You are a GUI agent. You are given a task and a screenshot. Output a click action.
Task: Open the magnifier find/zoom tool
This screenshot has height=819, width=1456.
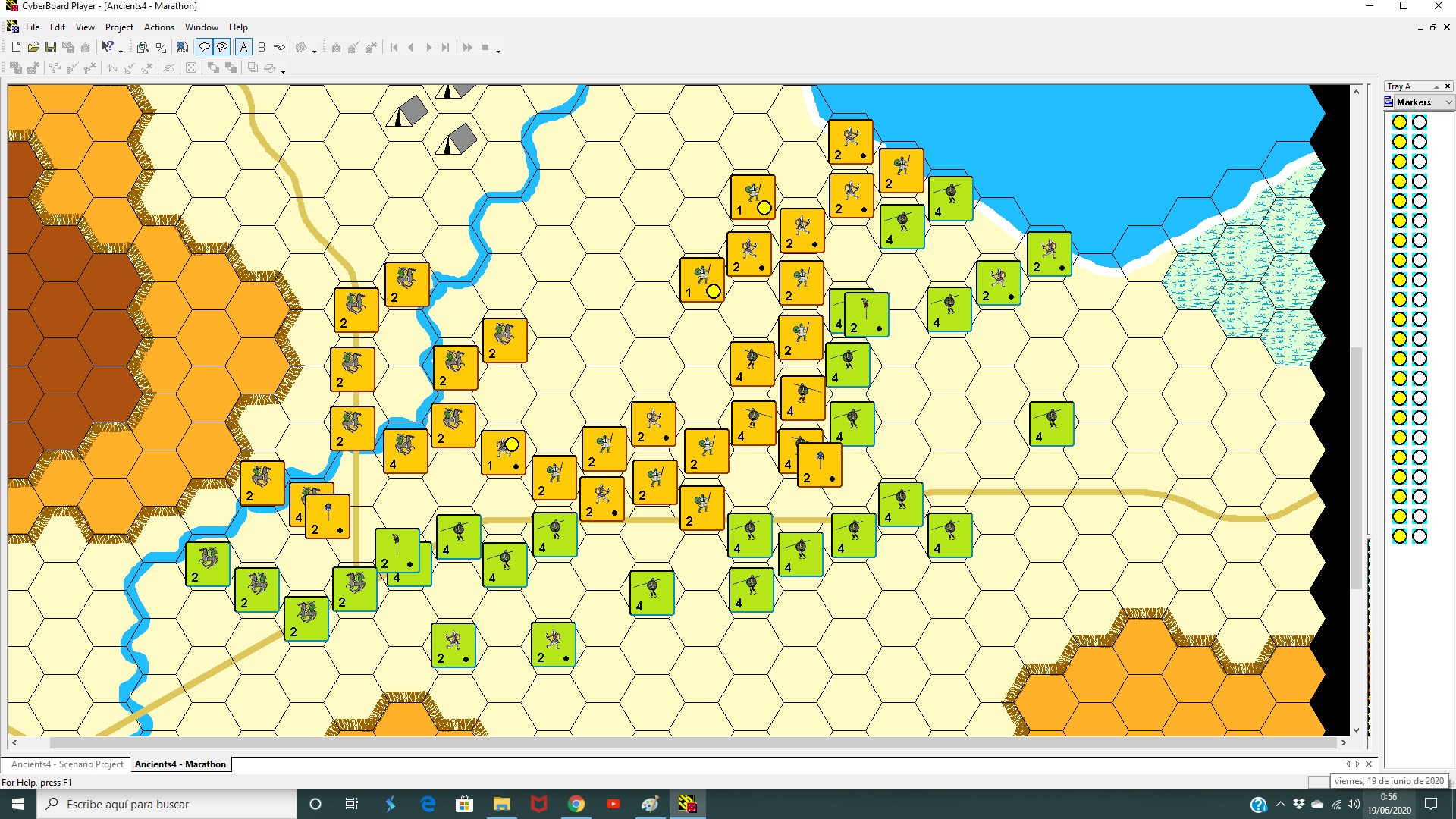click(143, 47)
